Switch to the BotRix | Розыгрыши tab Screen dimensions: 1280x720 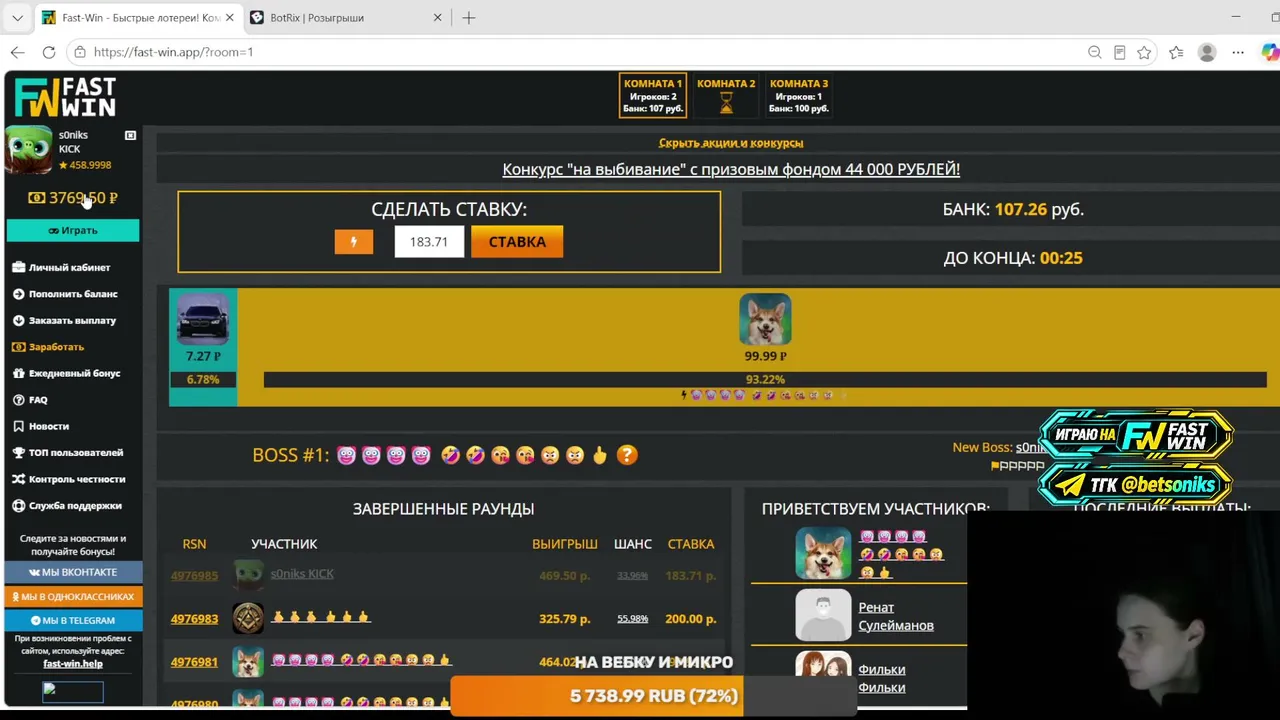[346, 18]
